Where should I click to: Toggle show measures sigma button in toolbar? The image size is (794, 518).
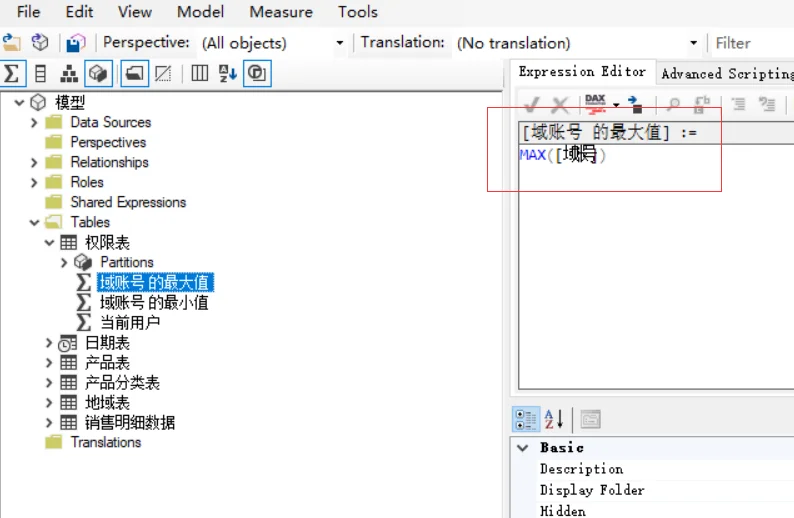[x=12, y=74]
